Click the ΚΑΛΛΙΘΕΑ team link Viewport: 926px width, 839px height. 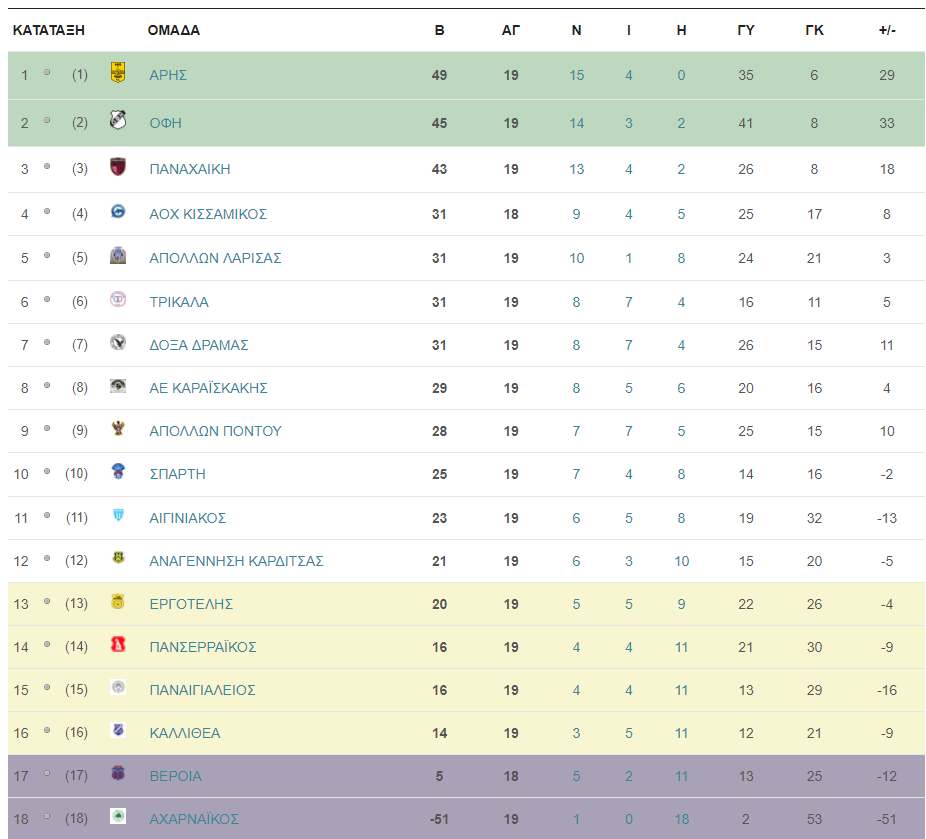[x=185, y=733]
